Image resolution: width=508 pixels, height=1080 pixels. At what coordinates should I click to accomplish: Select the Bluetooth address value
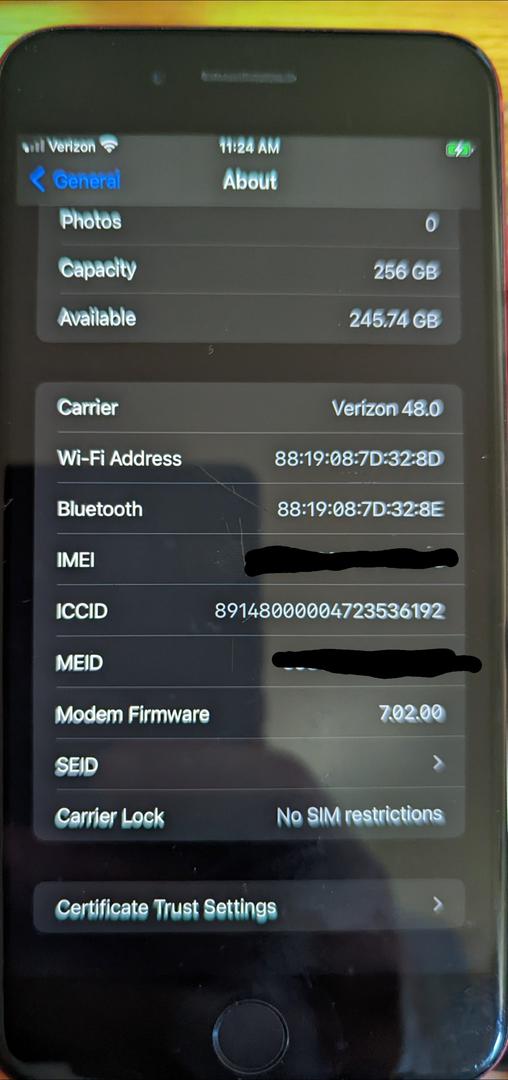coord(361,510)
